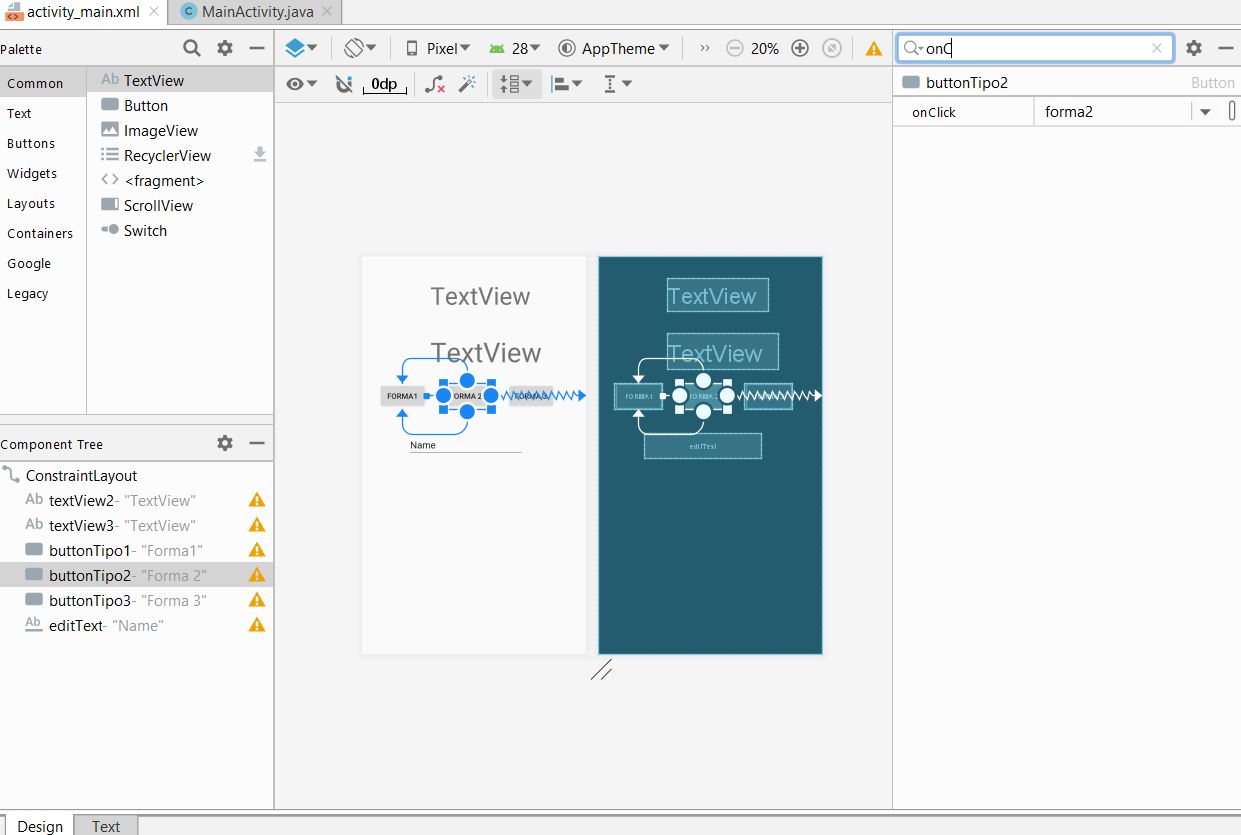Image resolution: width=1241 pixels, height=835 pixels.
Task: Select the Containers palette category
Action: point(43,233)
